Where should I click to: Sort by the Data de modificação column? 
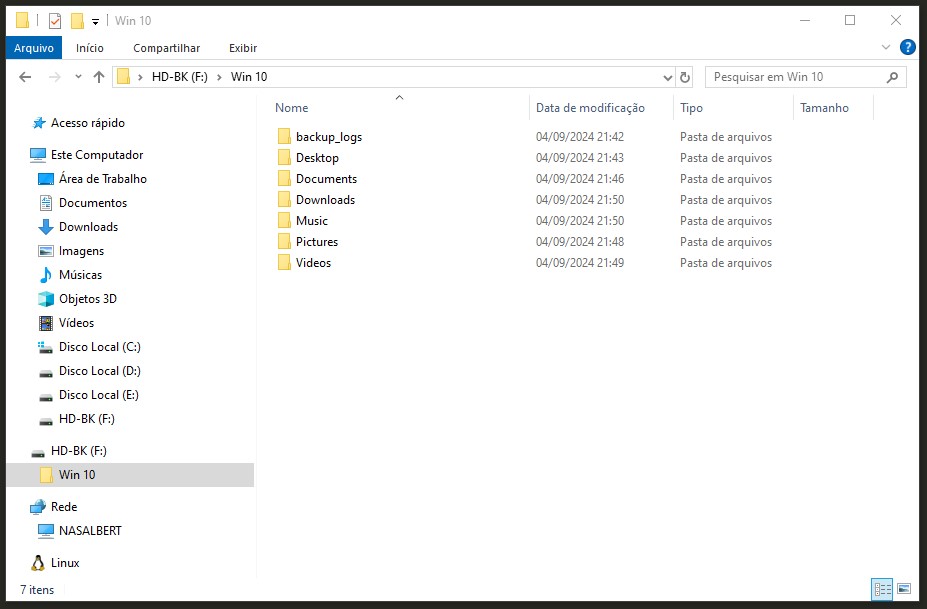pos(590,108)
